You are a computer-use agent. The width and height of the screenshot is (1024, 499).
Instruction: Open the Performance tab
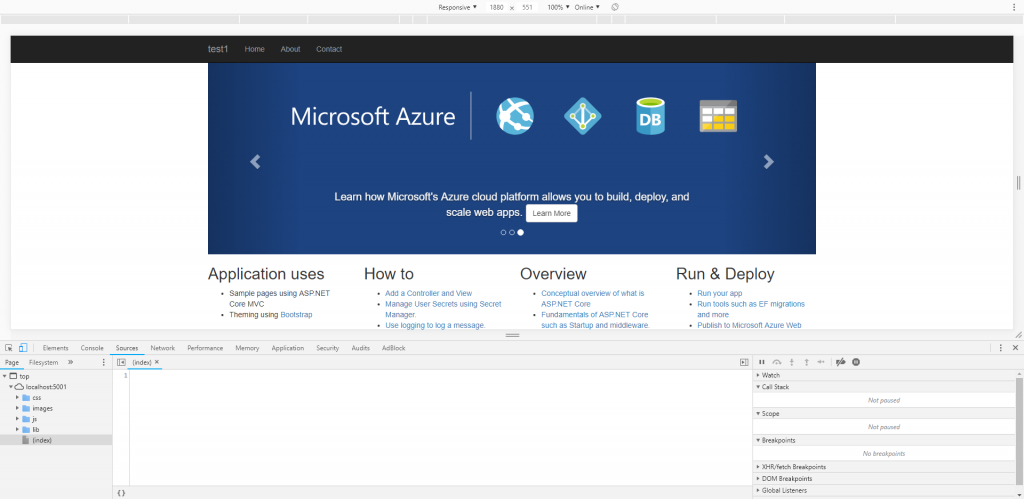click(205, 348)
